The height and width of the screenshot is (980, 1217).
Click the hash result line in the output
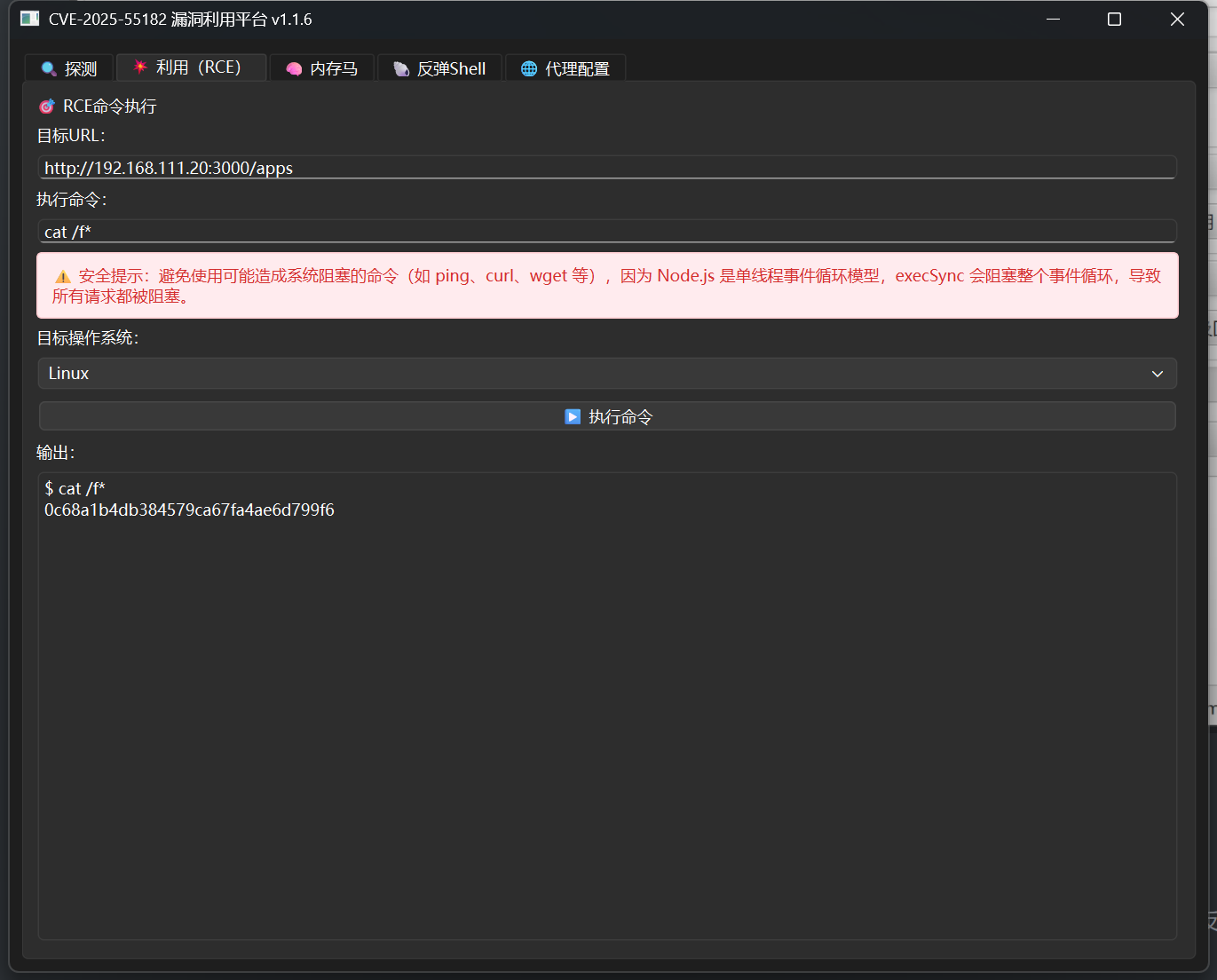[x=189, y=510]
